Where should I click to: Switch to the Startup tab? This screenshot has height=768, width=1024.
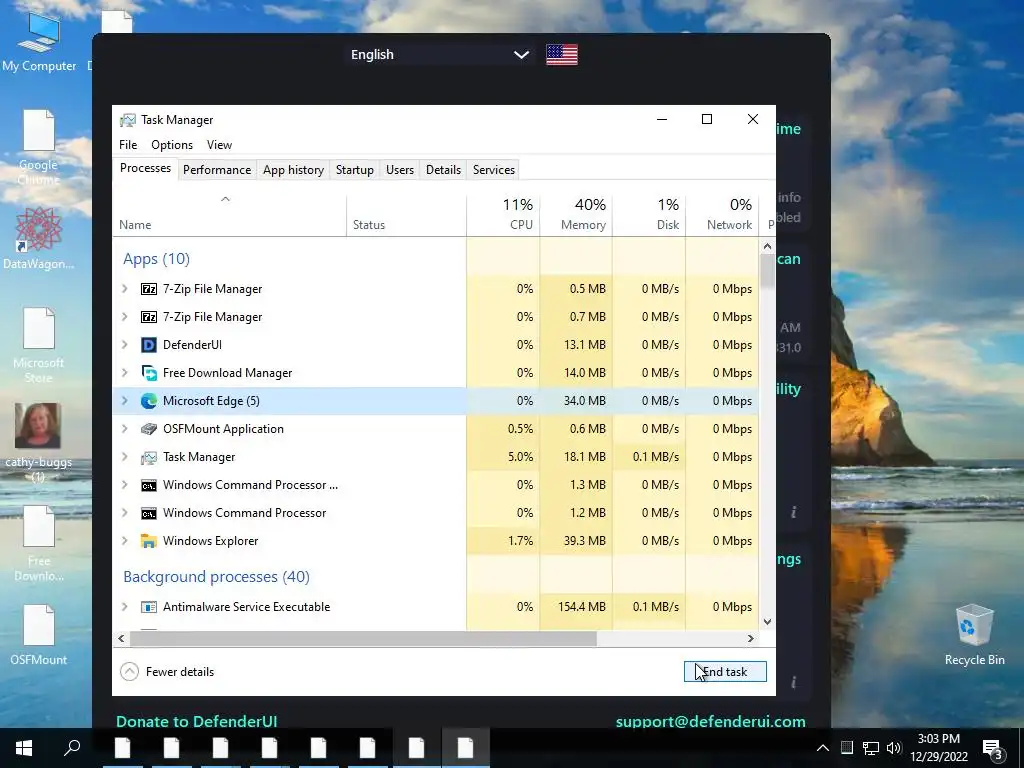pos(355,170)
